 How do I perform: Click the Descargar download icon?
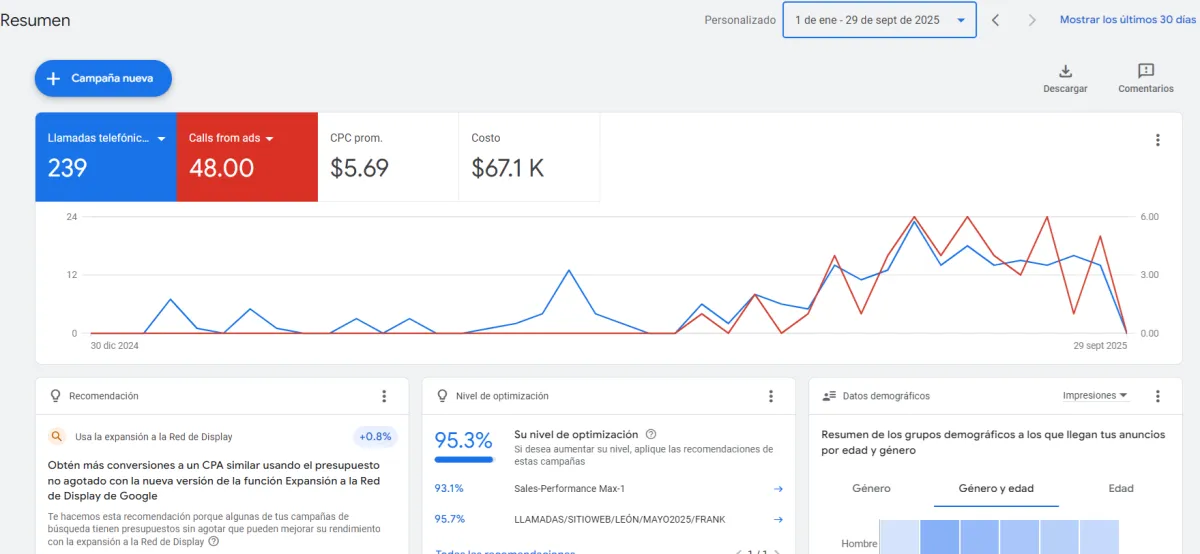tap(1065, 72)
